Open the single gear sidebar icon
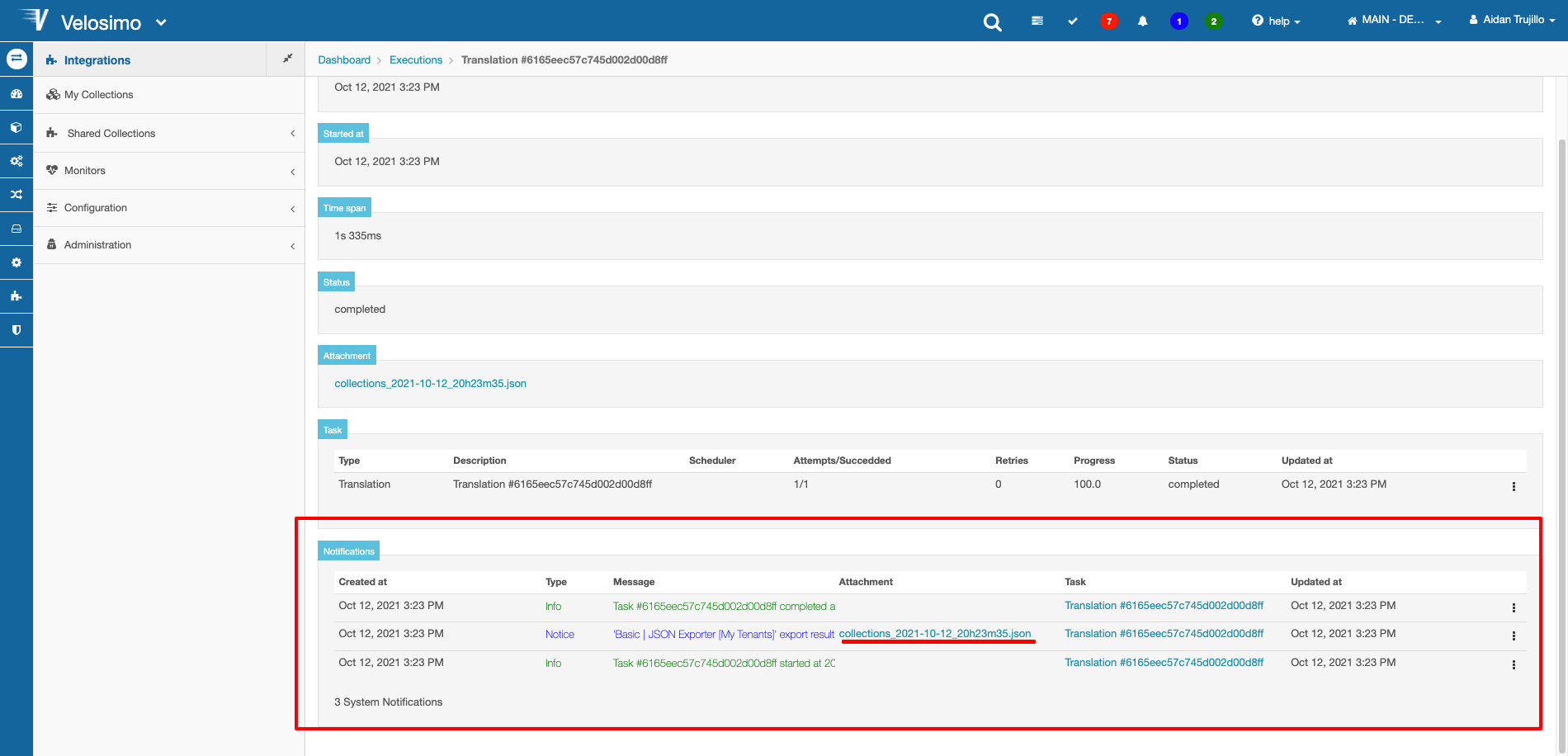Viewport: 1568px width, 756px height. click(x=17, y=262)
